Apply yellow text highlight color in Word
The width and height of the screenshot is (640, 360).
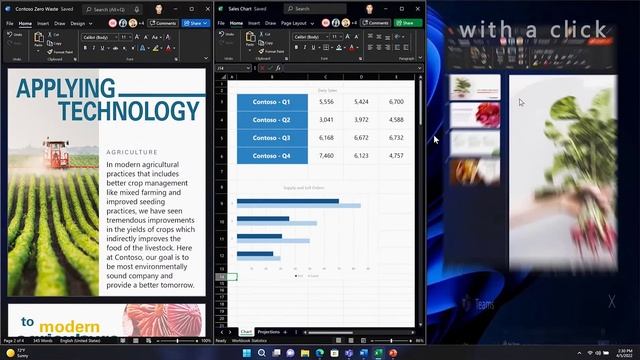[x=156, y=48]
